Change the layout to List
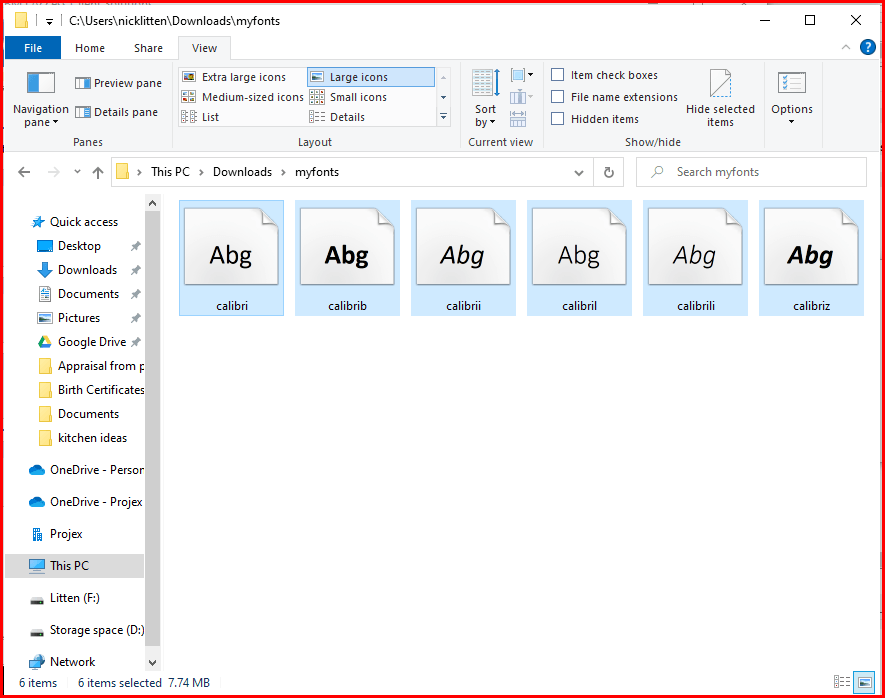The height and width of the screenshot is (698, 885). 200,117
